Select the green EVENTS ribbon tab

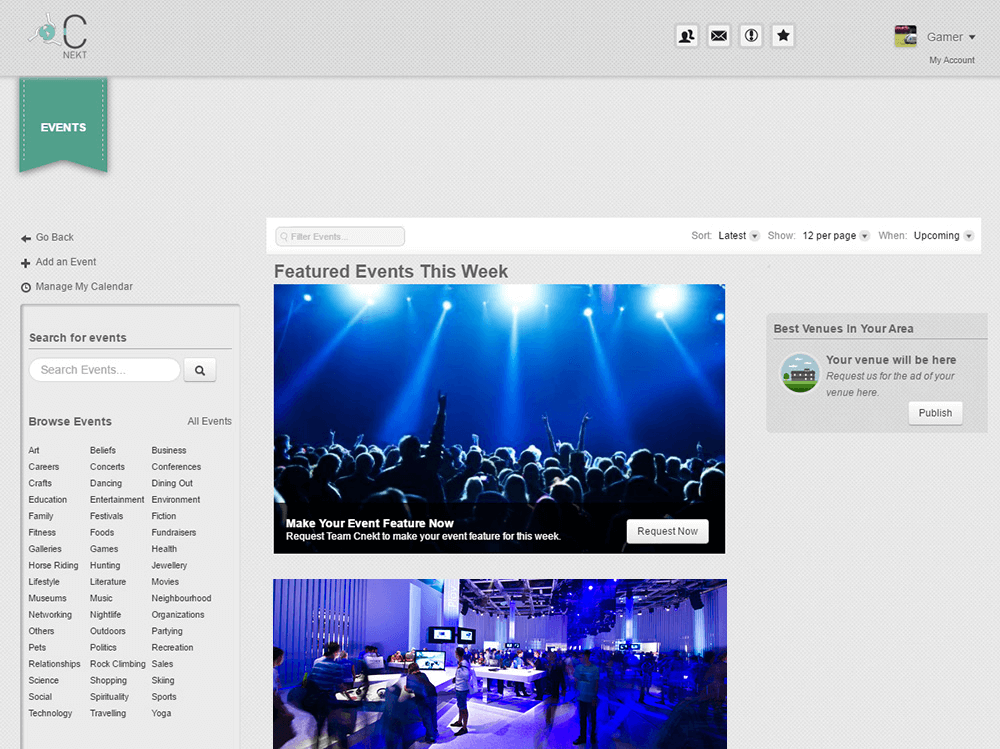[x=63, y=127]
